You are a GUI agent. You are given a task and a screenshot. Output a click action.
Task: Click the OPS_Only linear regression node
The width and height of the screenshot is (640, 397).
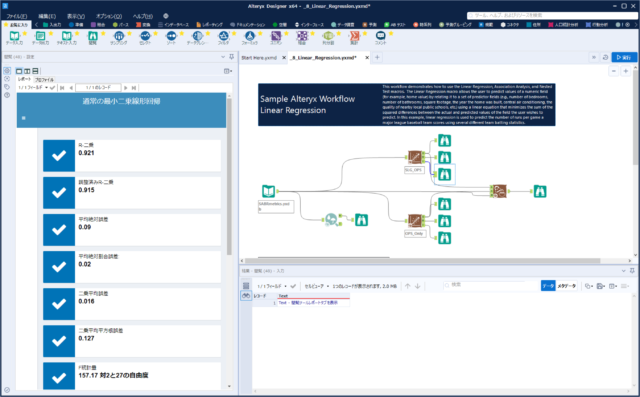click(x=415, y=221)
